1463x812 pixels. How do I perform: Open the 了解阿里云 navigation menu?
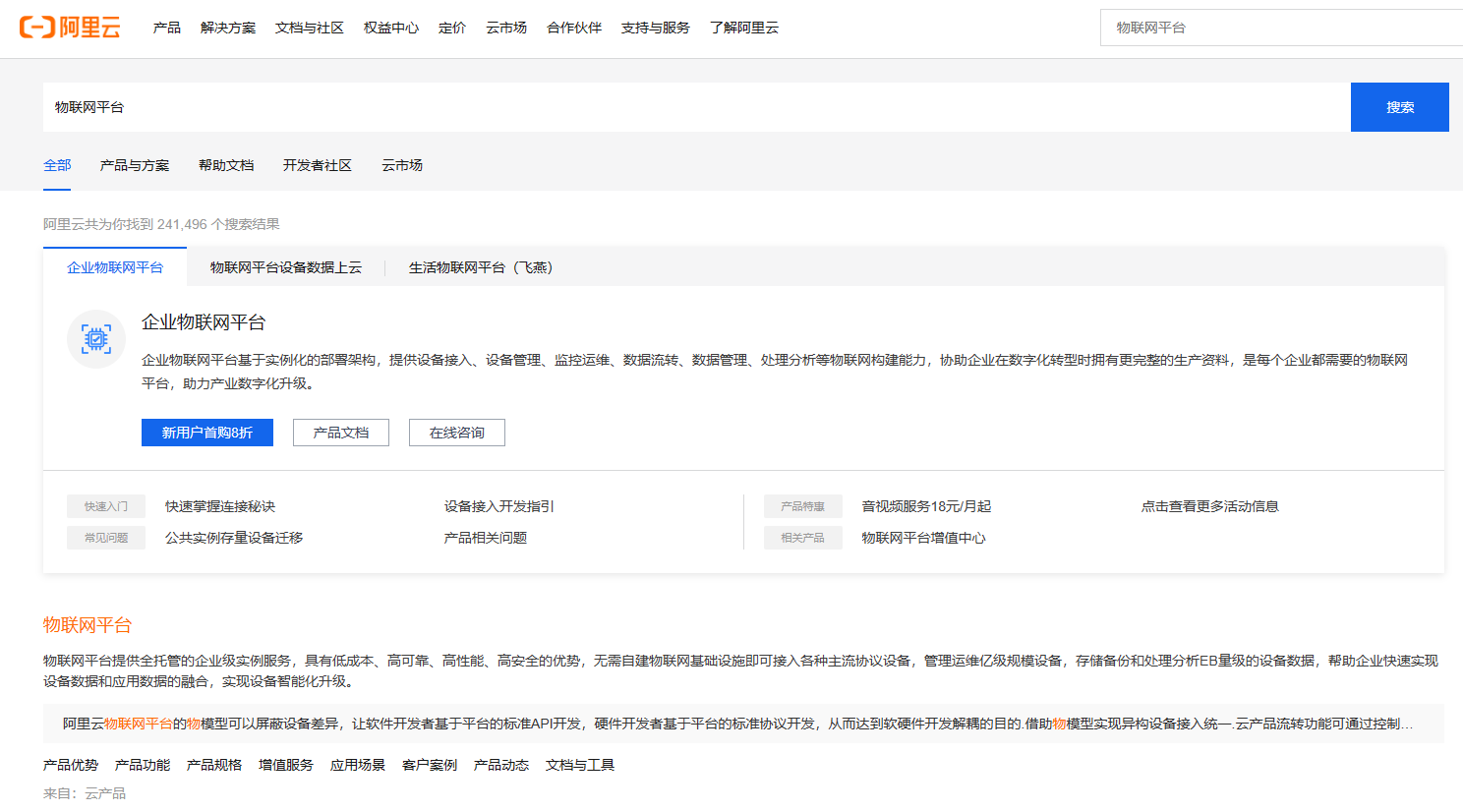click(x=744, y=28)
